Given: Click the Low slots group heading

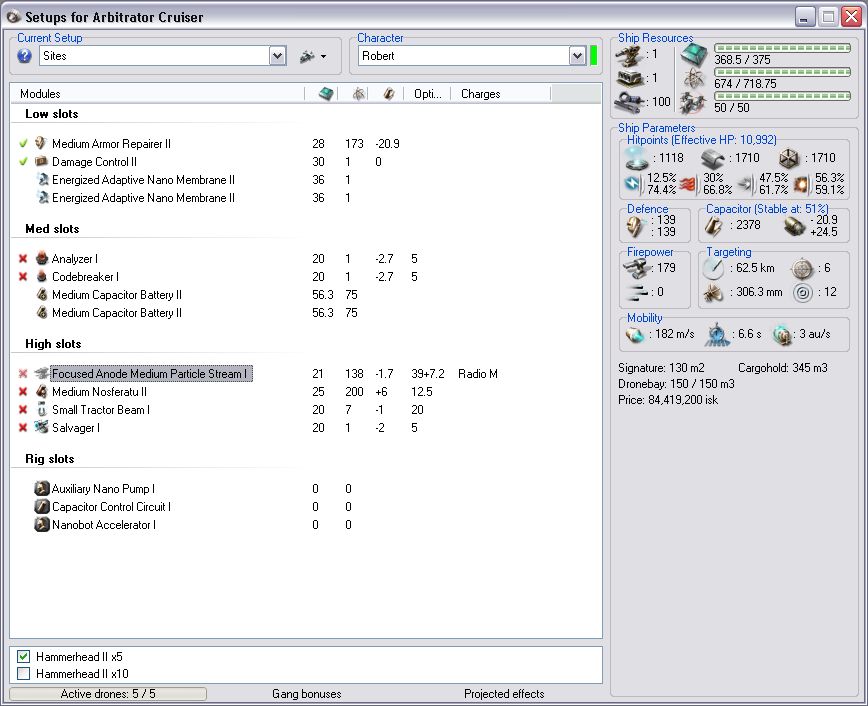Looking at the screenshot, I should tap(51, 114).
